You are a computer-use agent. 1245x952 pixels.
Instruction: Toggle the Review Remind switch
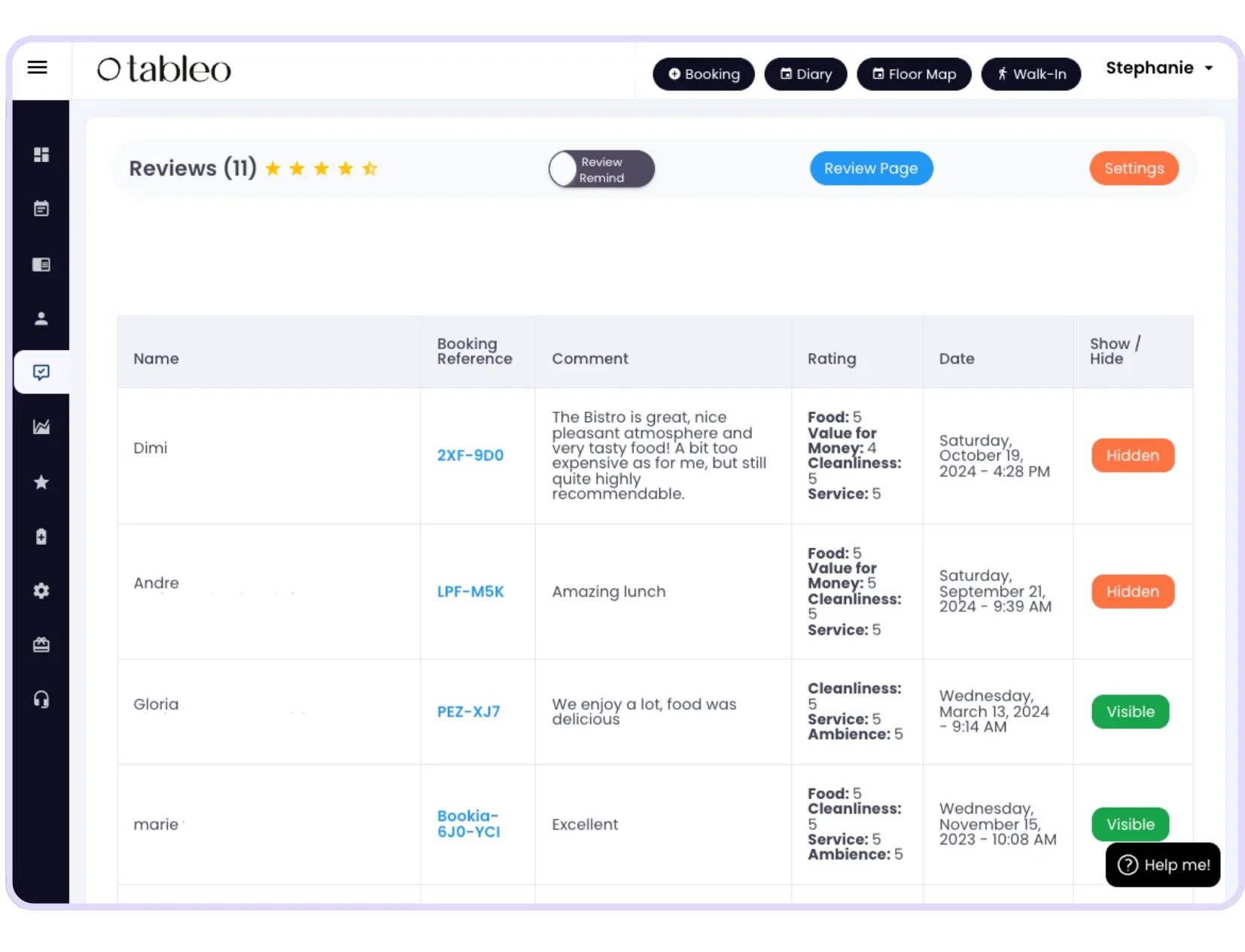pos(601,169)
